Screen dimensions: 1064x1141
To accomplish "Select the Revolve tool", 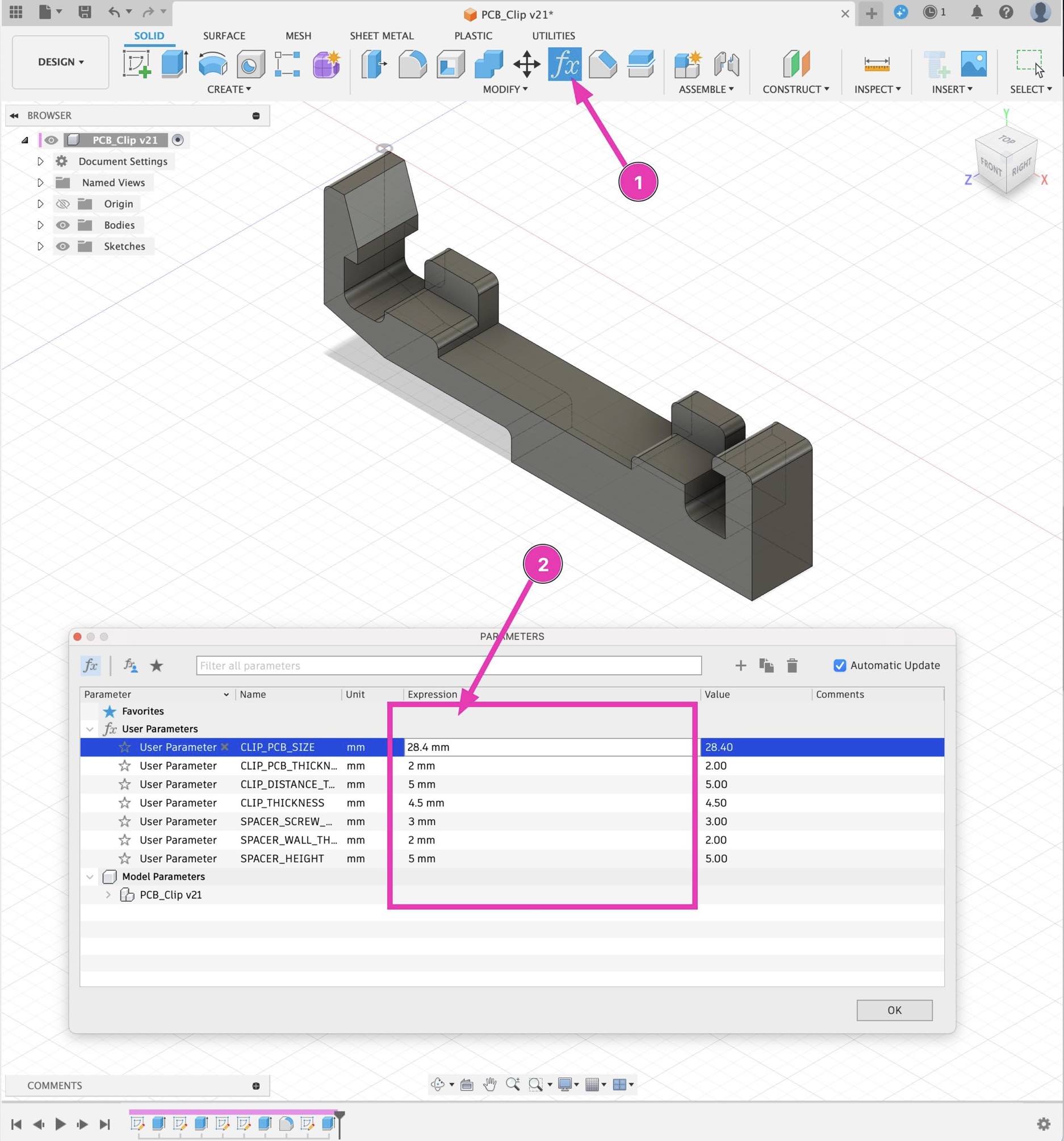I will pos(212,64).
